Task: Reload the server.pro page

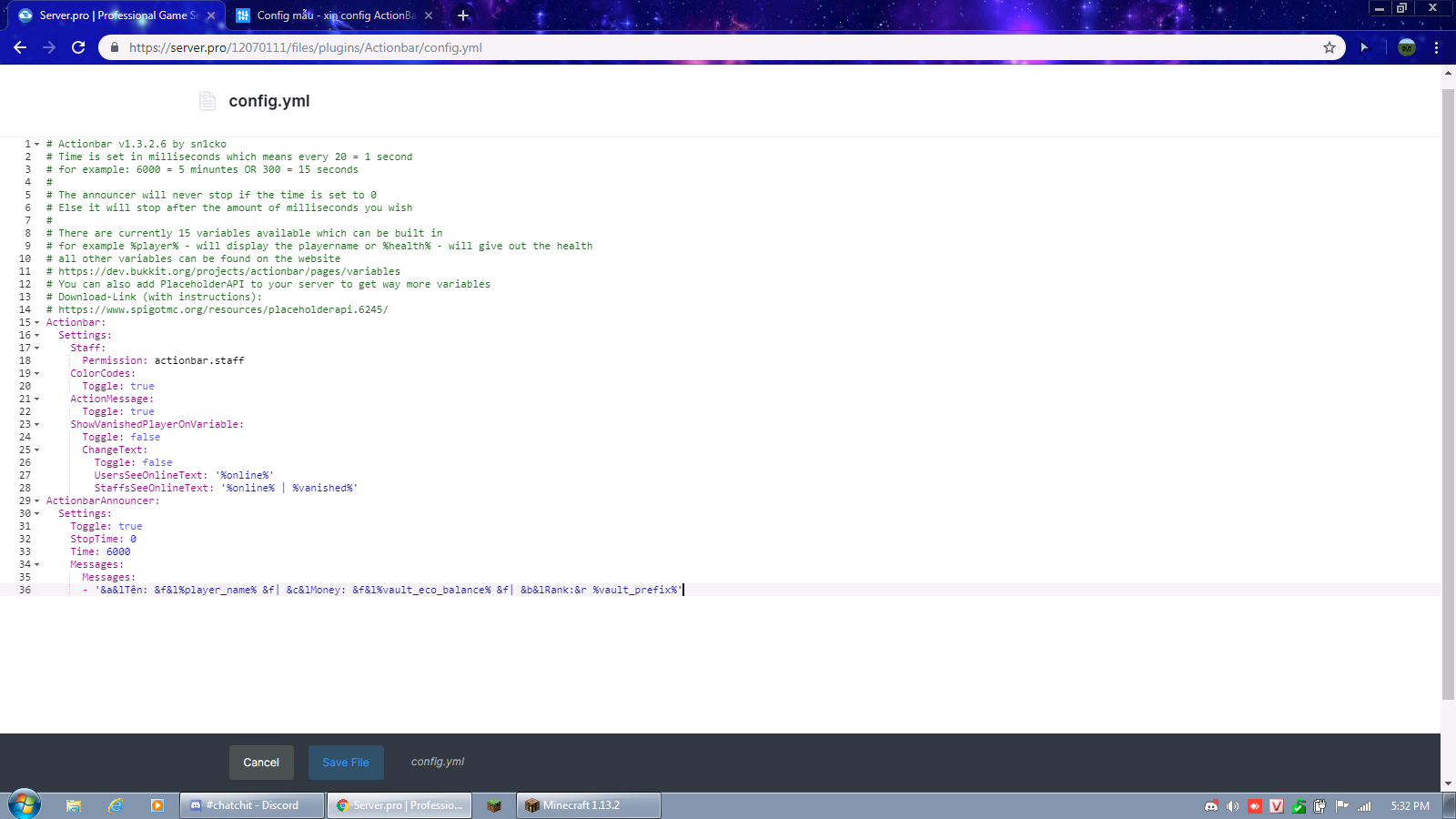Action: coord(78,47)
